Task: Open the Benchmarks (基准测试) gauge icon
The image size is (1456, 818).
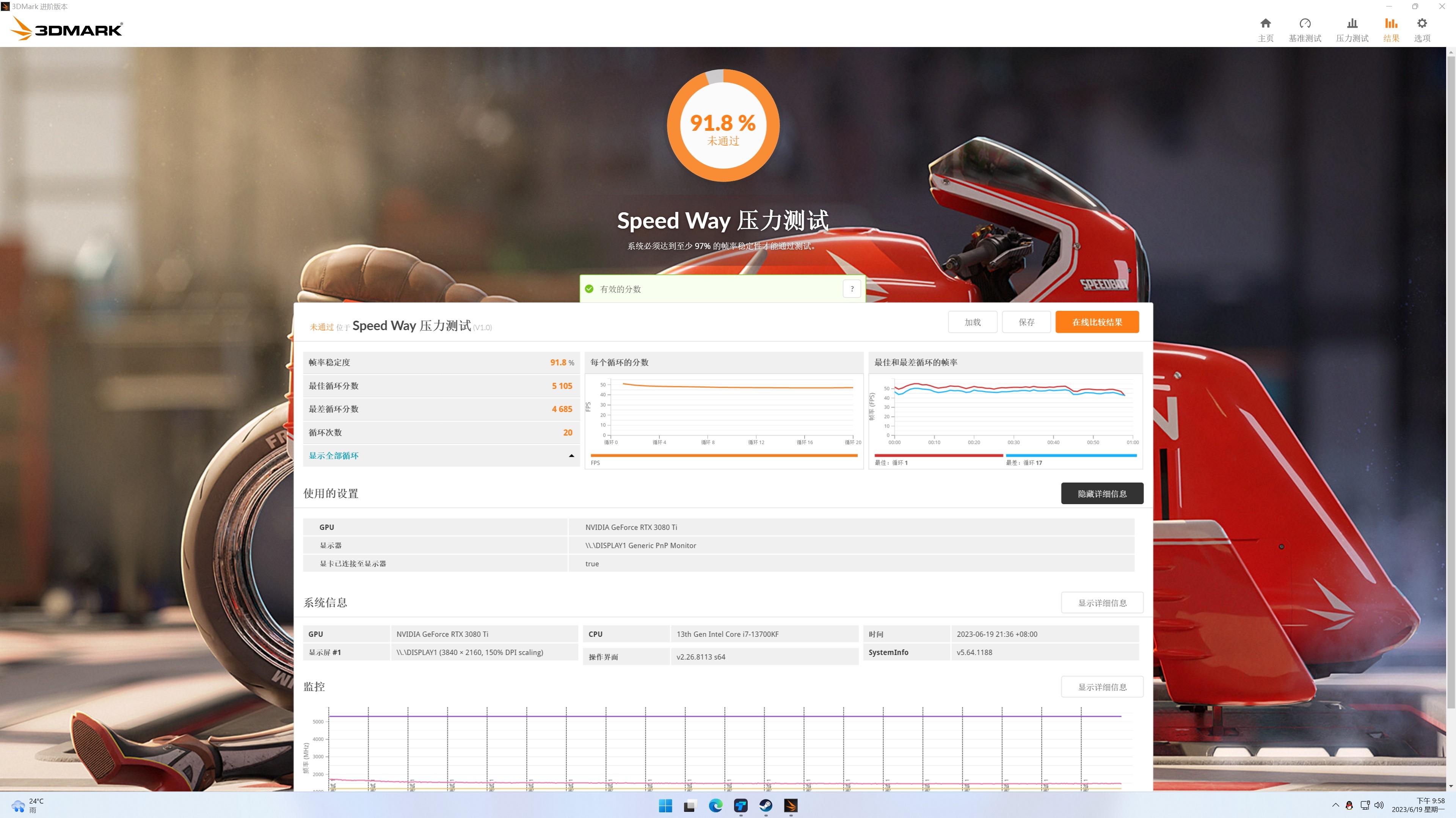Action: coord(1304,24)
